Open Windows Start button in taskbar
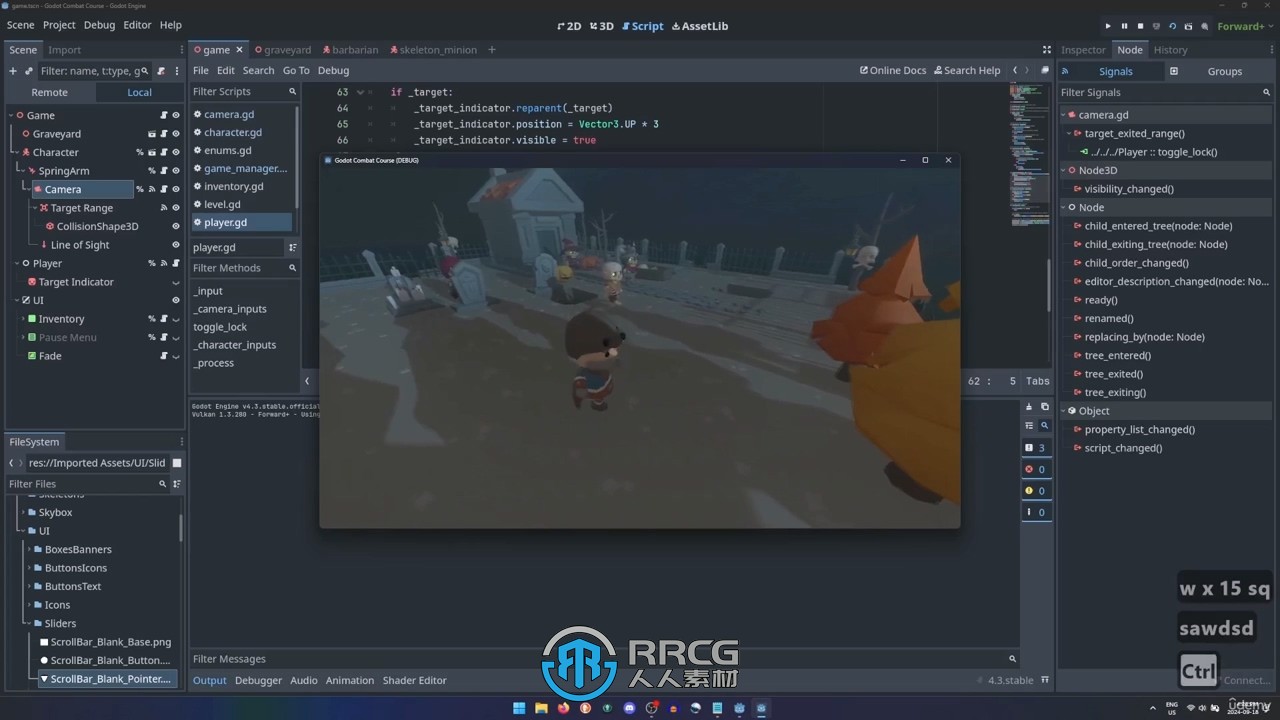 [x=519, y=708]
